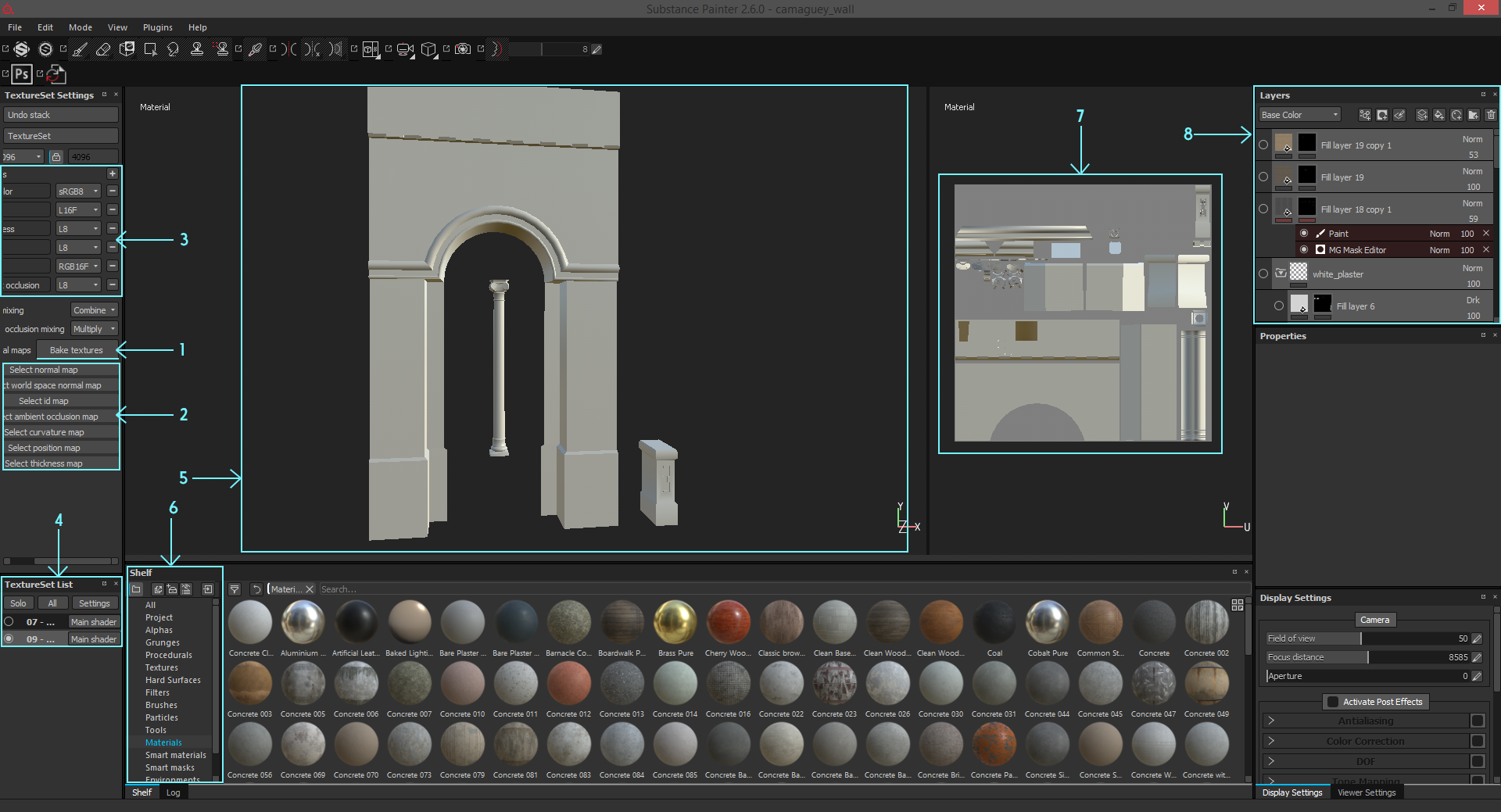Toggle visibility of Fill layer 6
This screenshot has height=812, width=1501.
[1279, 306]
